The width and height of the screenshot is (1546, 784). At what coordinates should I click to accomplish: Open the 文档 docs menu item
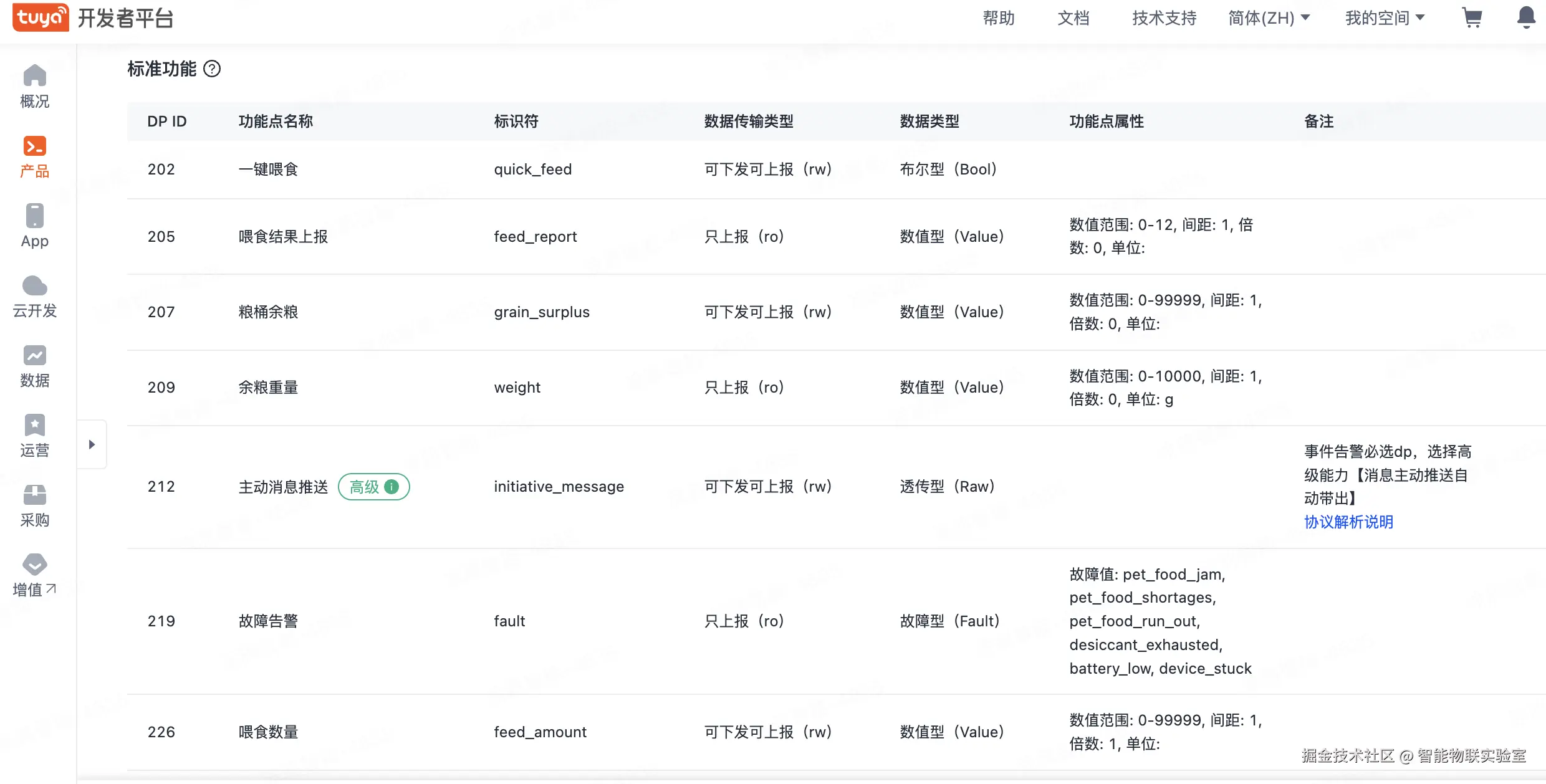click(x=1073, y=18)
